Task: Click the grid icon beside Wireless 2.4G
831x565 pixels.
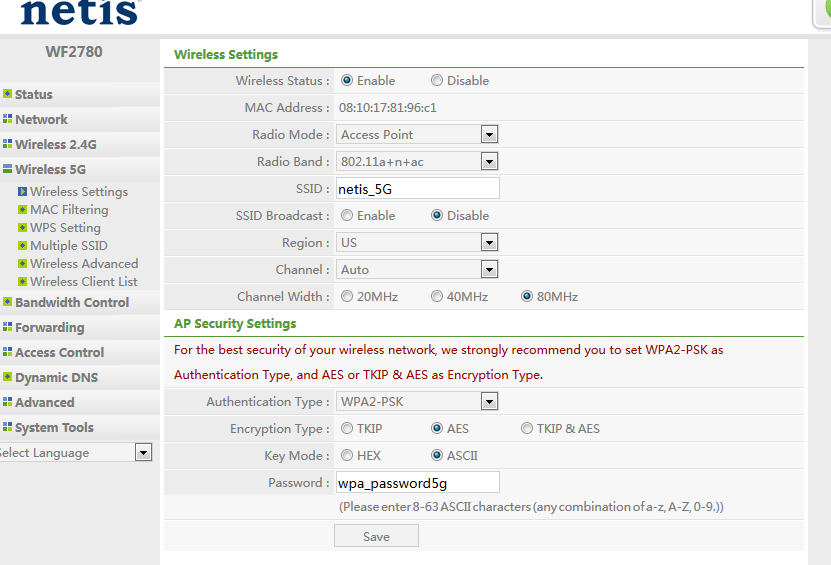Action: pos(7,144)
